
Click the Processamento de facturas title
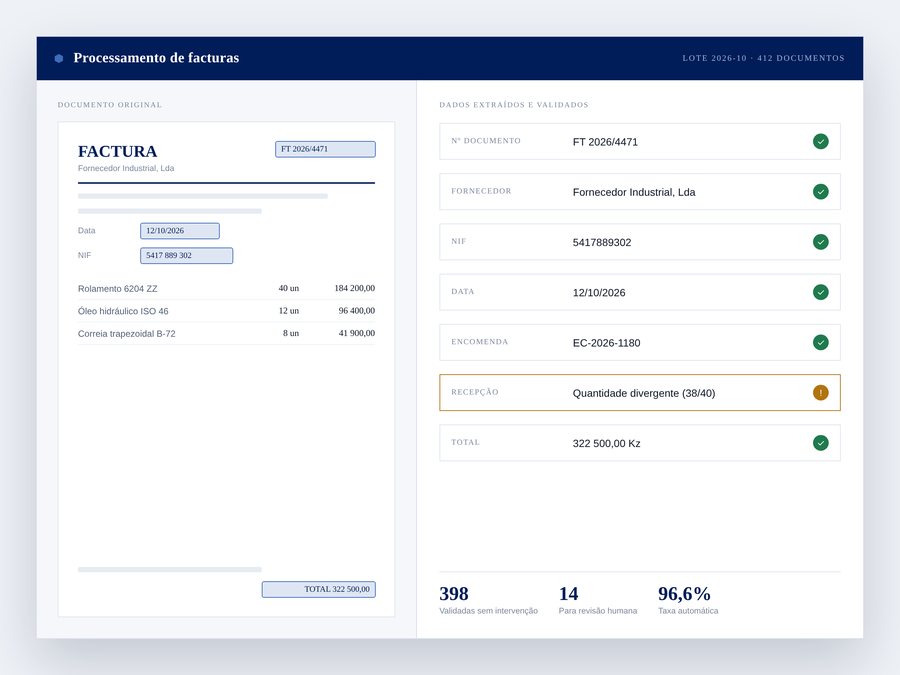pyautogui.click(x=156, y=58)
